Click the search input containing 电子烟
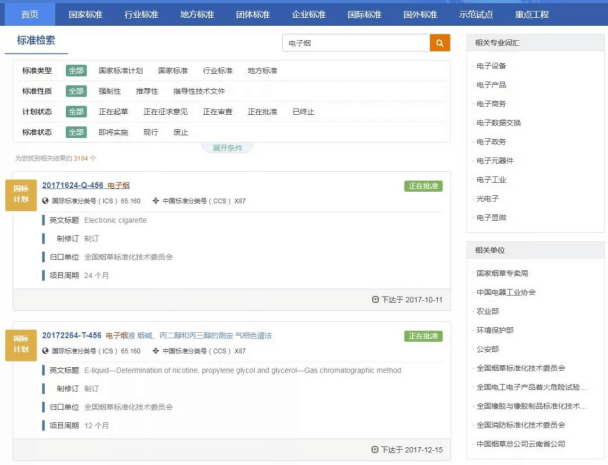This screenshot has width=608, height=465. click(355, 43)
